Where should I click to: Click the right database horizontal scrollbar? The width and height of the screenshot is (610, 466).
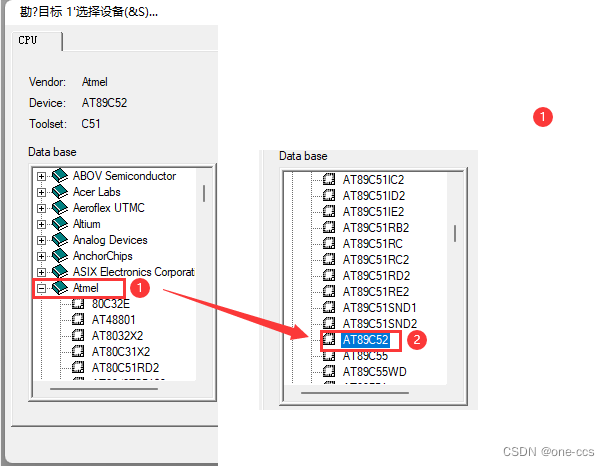[x=355, y=393]
